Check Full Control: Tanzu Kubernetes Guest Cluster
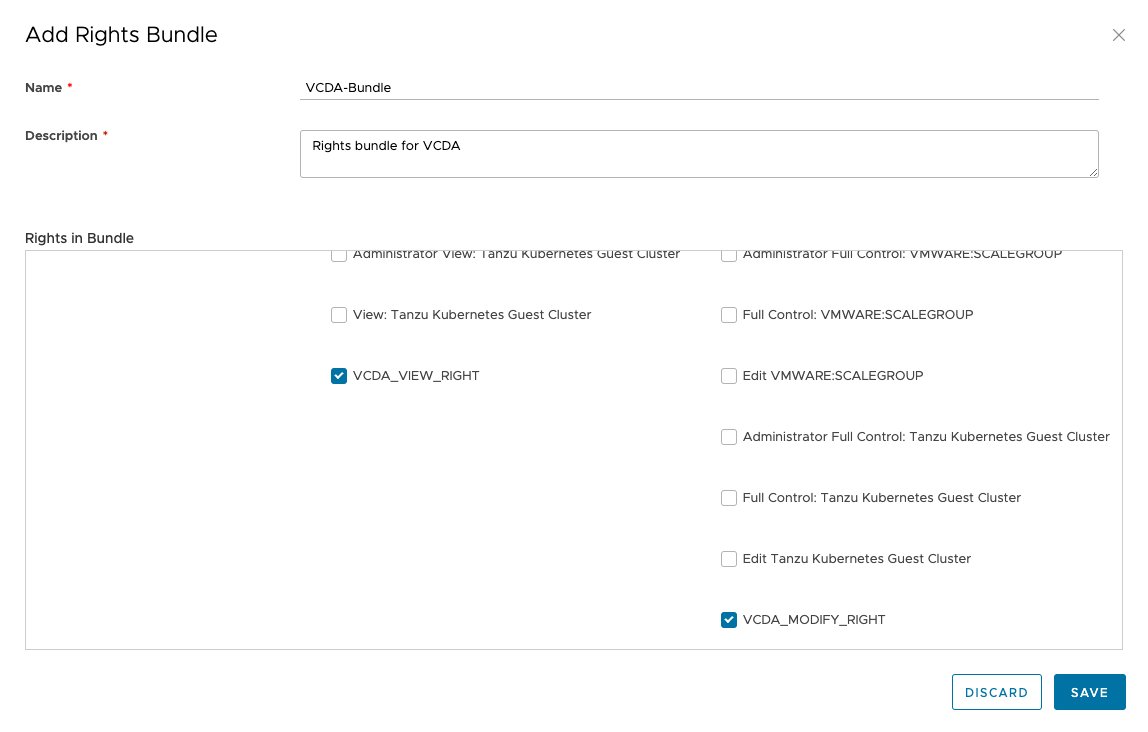1148x732 pixels. pos(729,498)
